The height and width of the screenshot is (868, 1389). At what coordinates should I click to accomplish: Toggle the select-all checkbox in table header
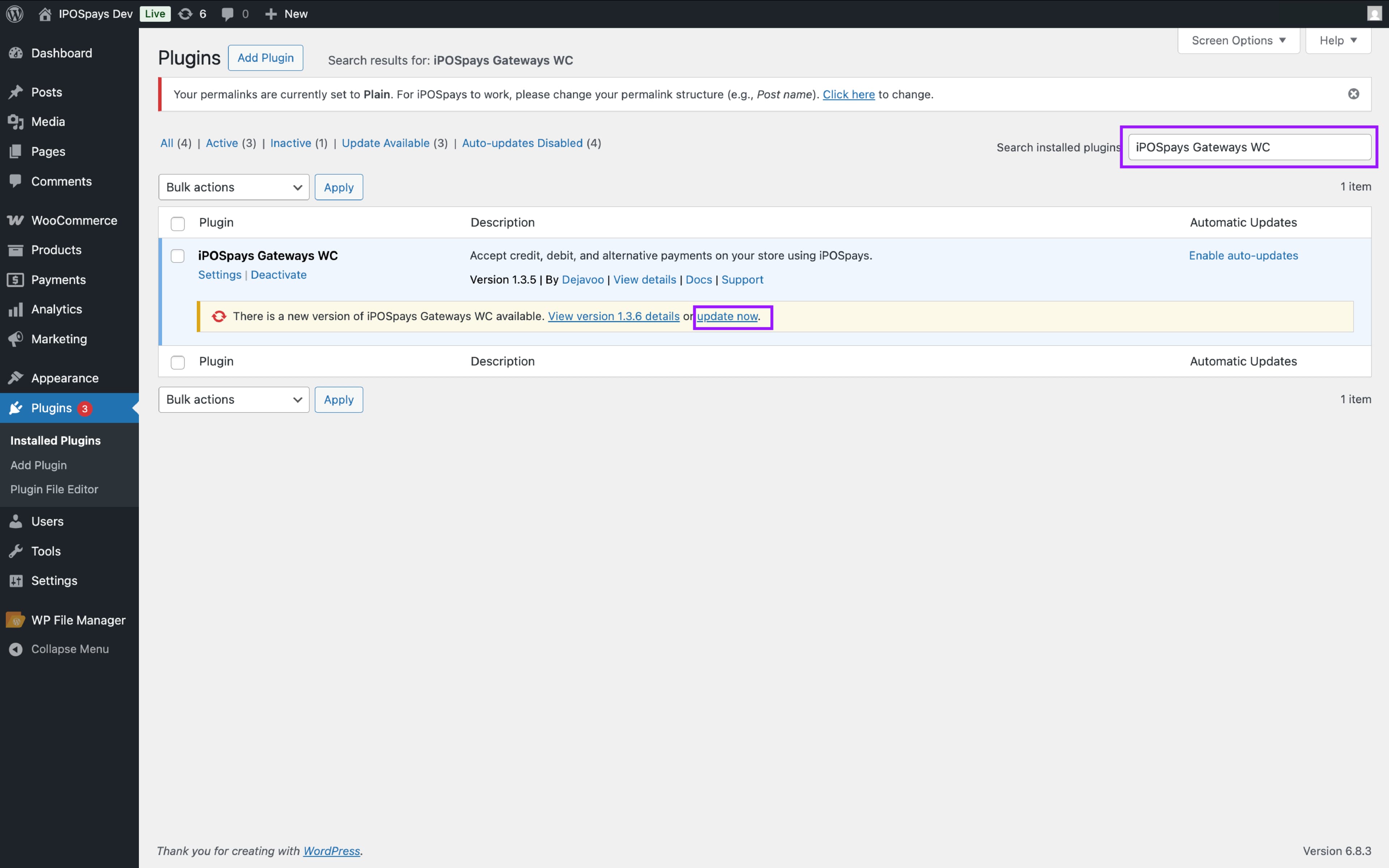pyautogui.click(x=178, y=223)
